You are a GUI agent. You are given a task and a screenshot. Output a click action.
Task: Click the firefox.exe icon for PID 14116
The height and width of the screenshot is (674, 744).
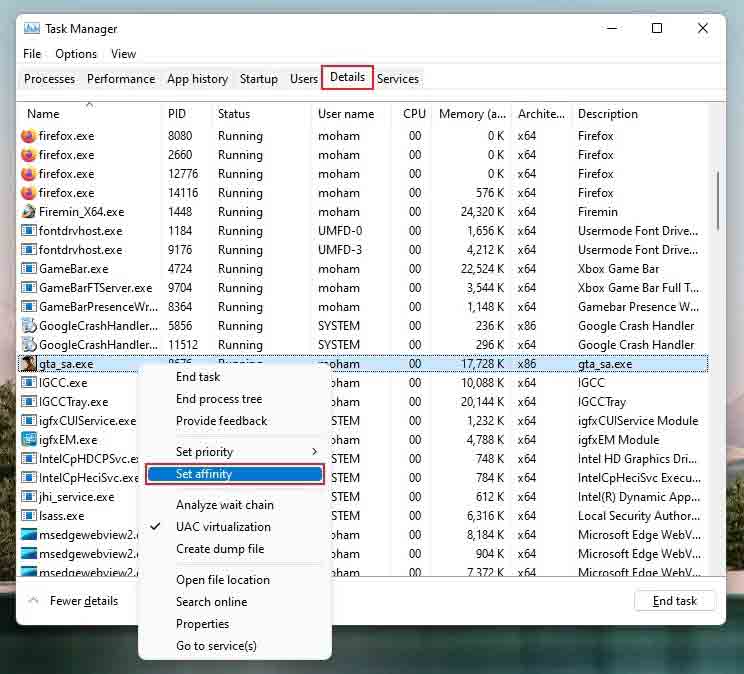coord(28,193)
